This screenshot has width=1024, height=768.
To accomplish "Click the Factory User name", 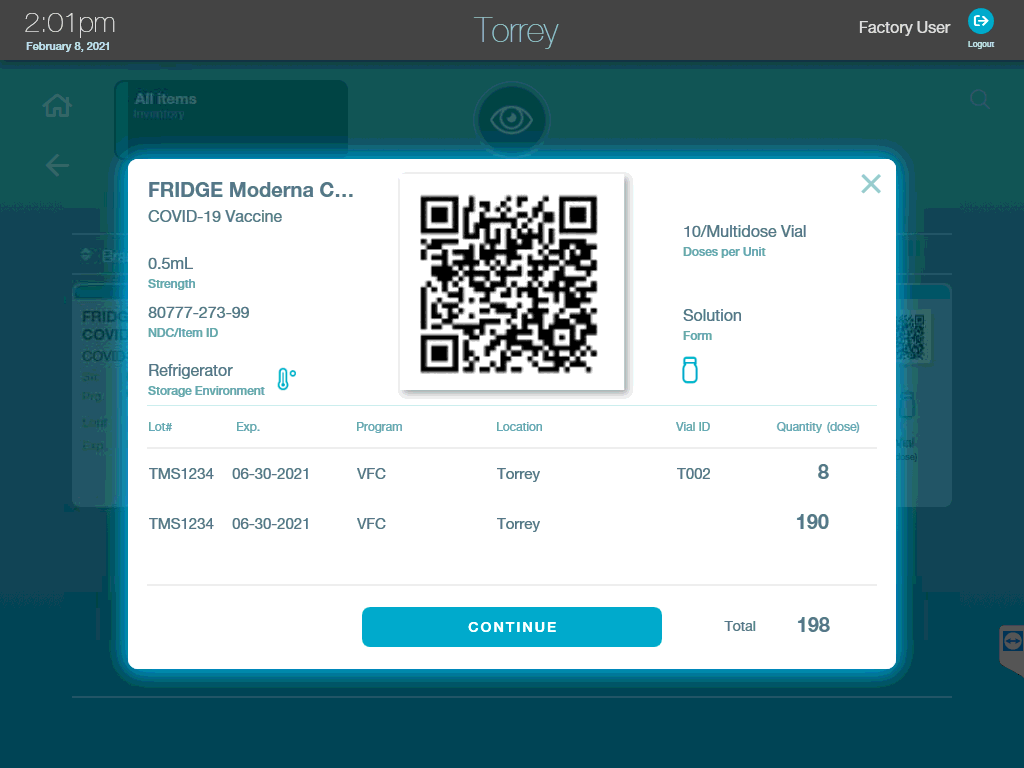I will 904,27.
